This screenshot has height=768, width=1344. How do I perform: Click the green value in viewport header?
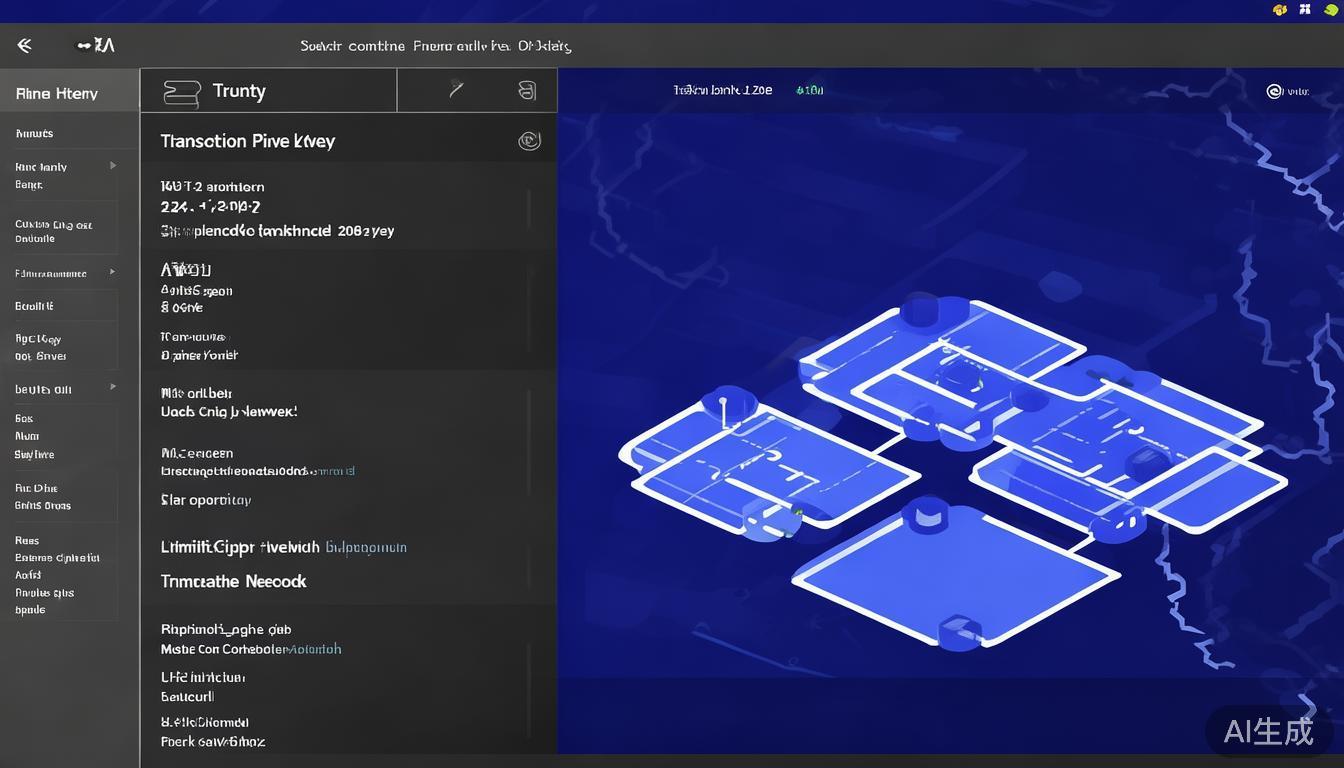click(x=809, y=90)
